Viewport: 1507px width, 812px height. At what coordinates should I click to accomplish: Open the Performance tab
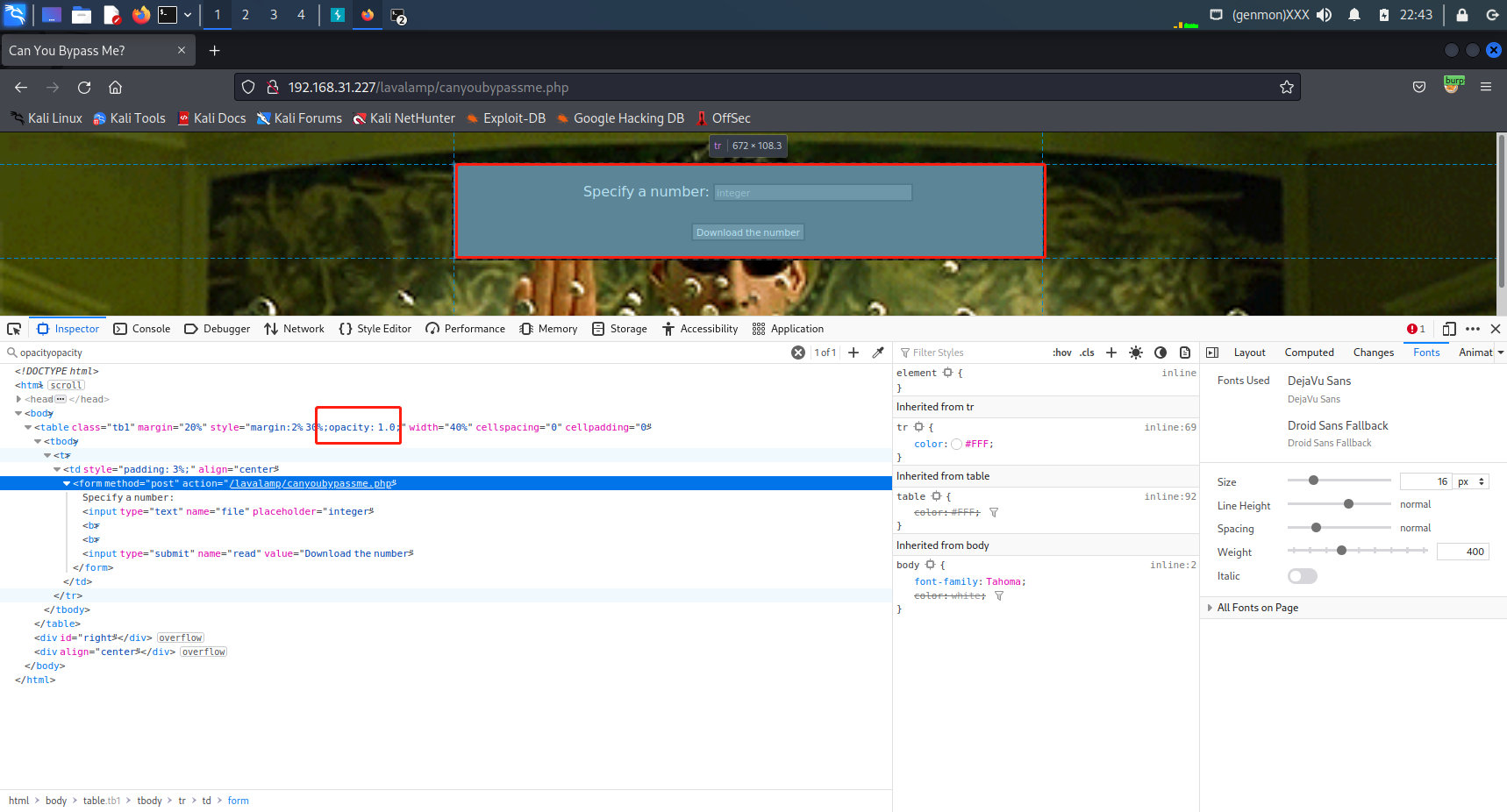pos(466,329)
